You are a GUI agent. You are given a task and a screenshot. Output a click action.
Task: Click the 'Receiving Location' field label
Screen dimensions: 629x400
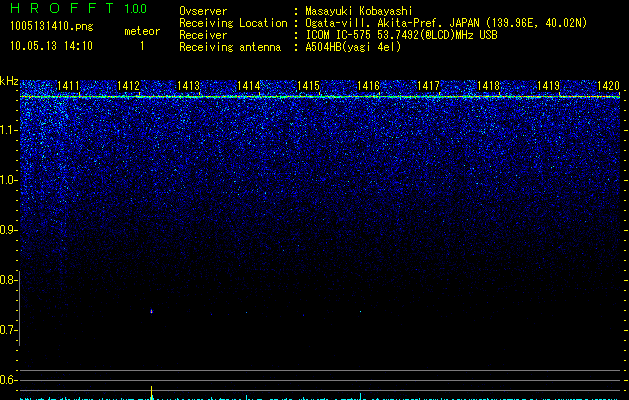233,23
